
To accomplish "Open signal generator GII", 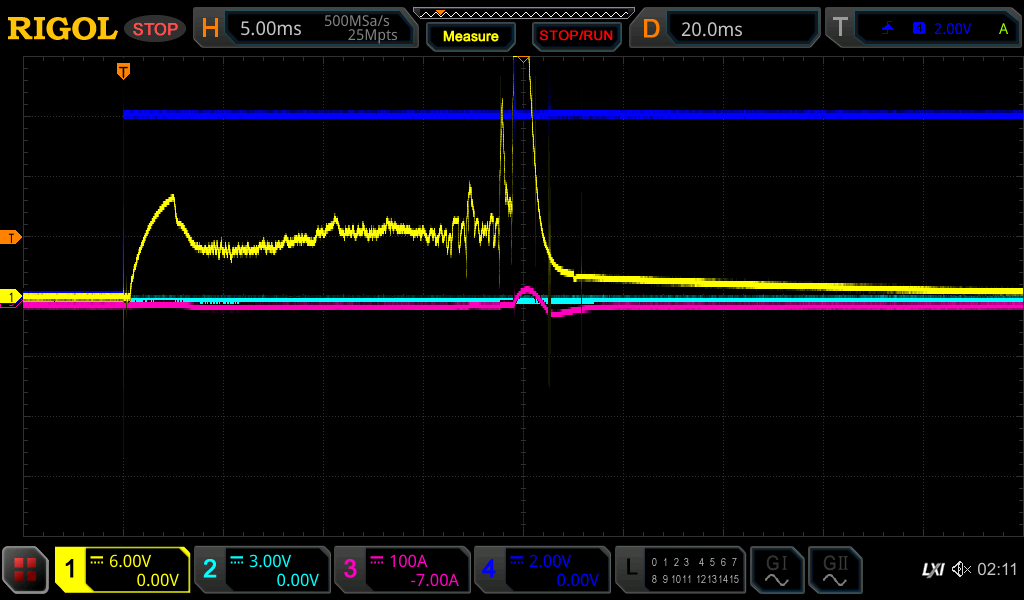I will 834,569.
